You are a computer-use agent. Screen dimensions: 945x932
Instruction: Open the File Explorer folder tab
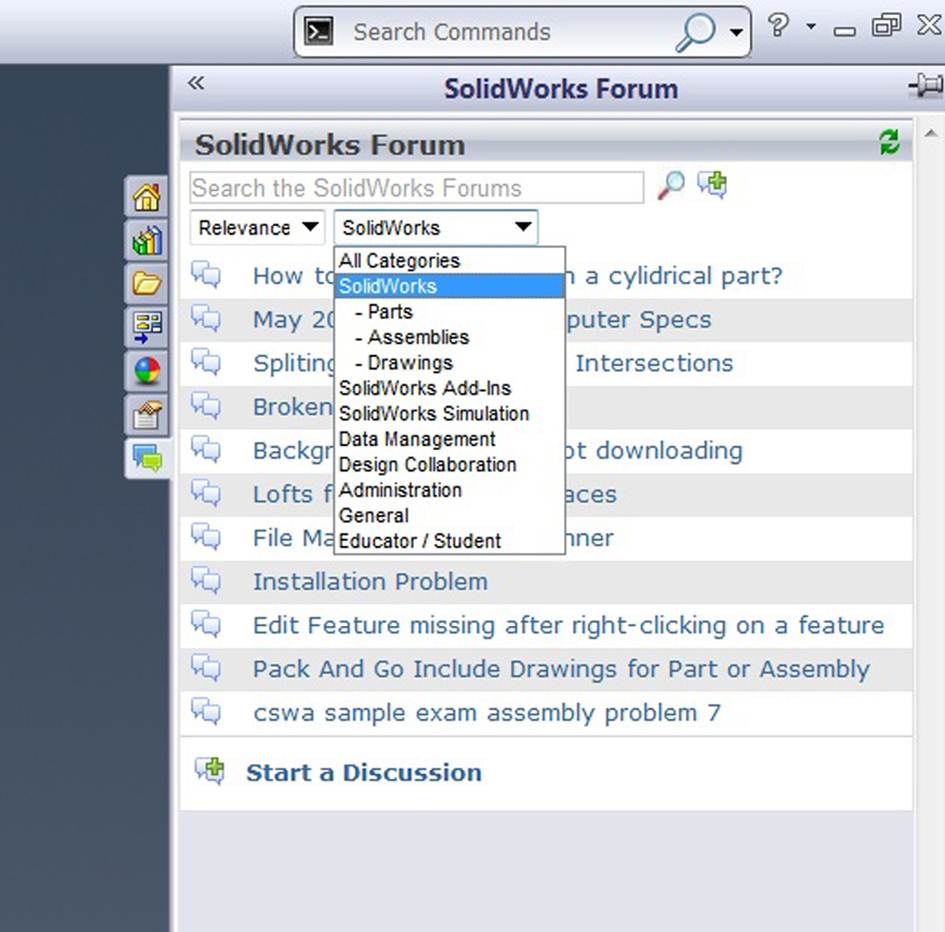pos(147,284)
